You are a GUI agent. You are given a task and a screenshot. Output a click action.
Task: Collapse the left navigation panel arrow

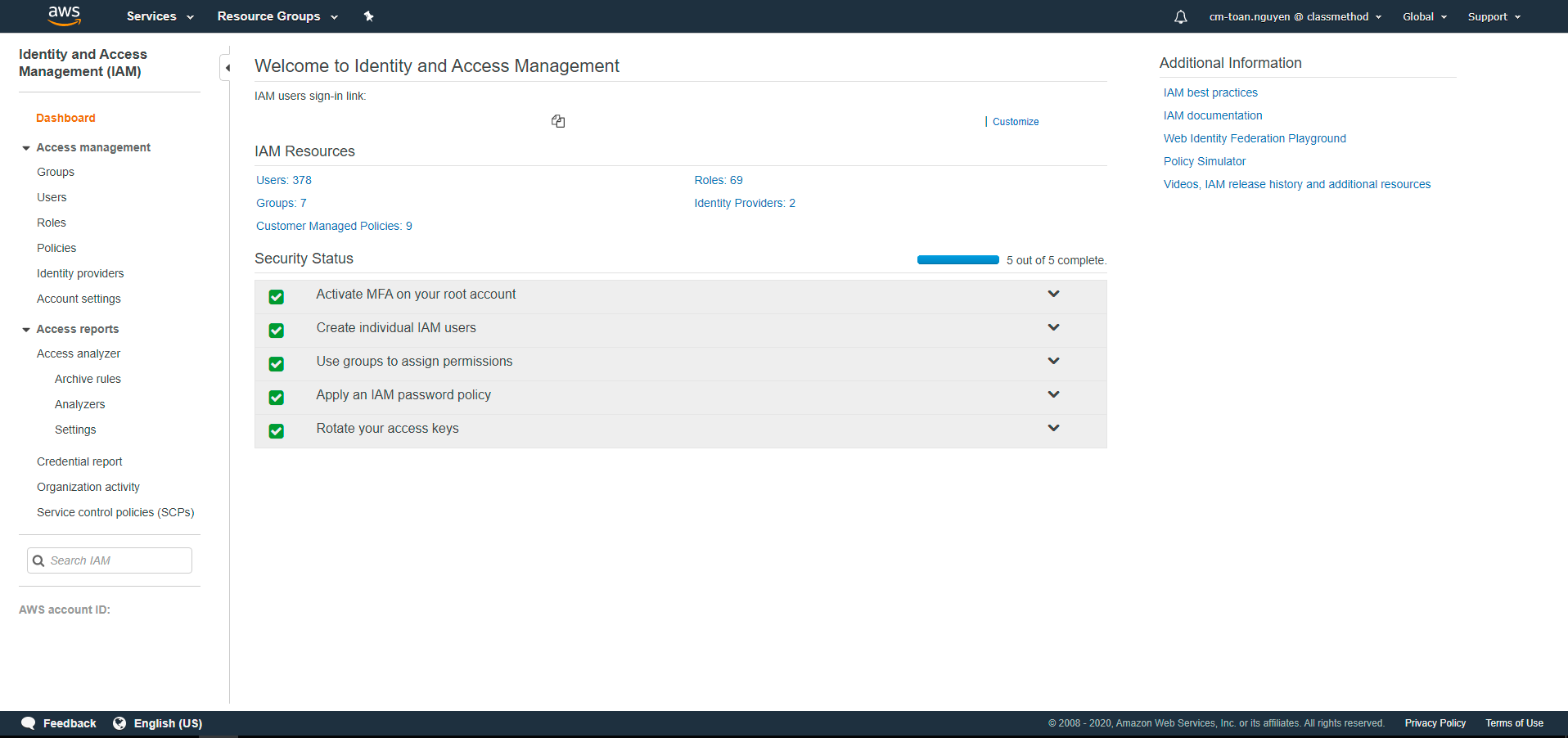tap(228, 68)
